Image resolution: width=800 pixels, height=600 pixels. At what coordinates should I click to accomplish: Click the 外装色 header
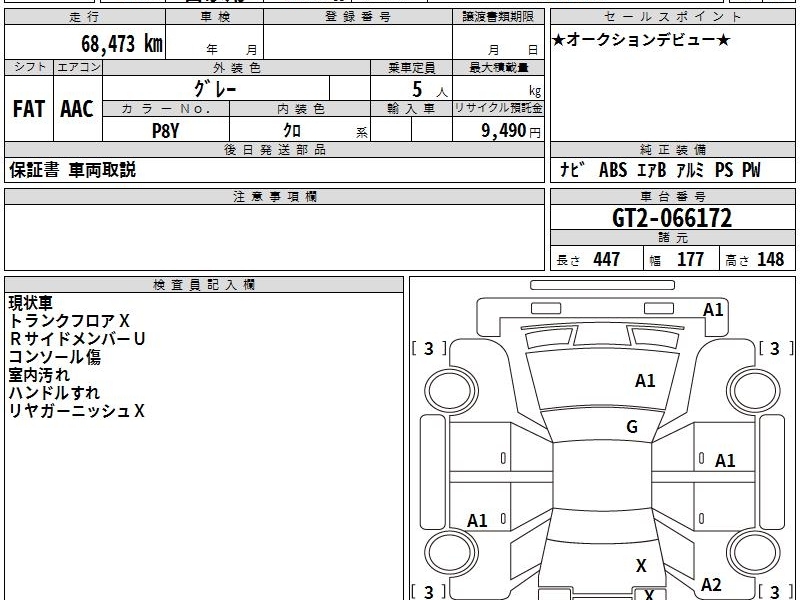coord(237,67)
